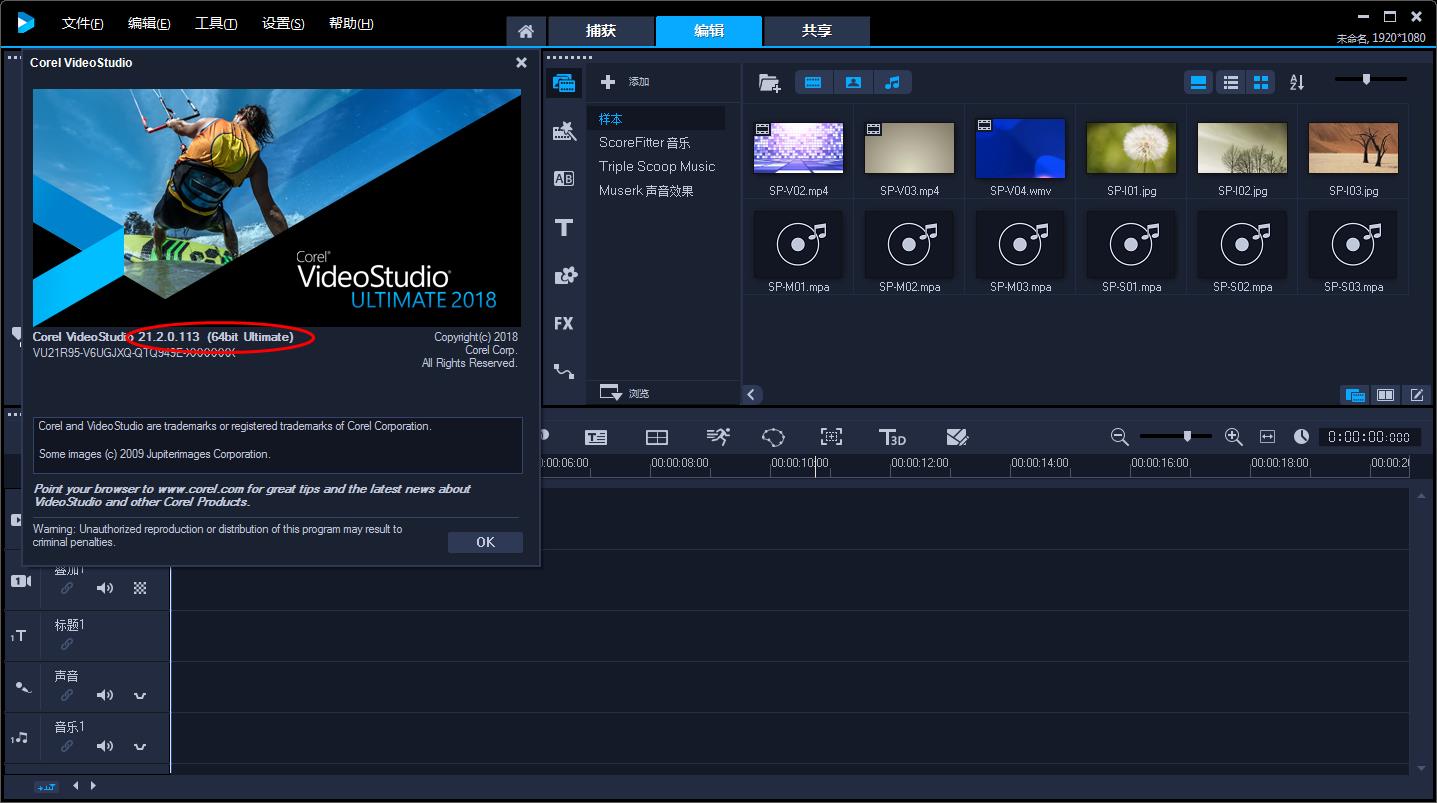
Task: Switch library to thumbnail view
Action: (x=1261, y=82)
